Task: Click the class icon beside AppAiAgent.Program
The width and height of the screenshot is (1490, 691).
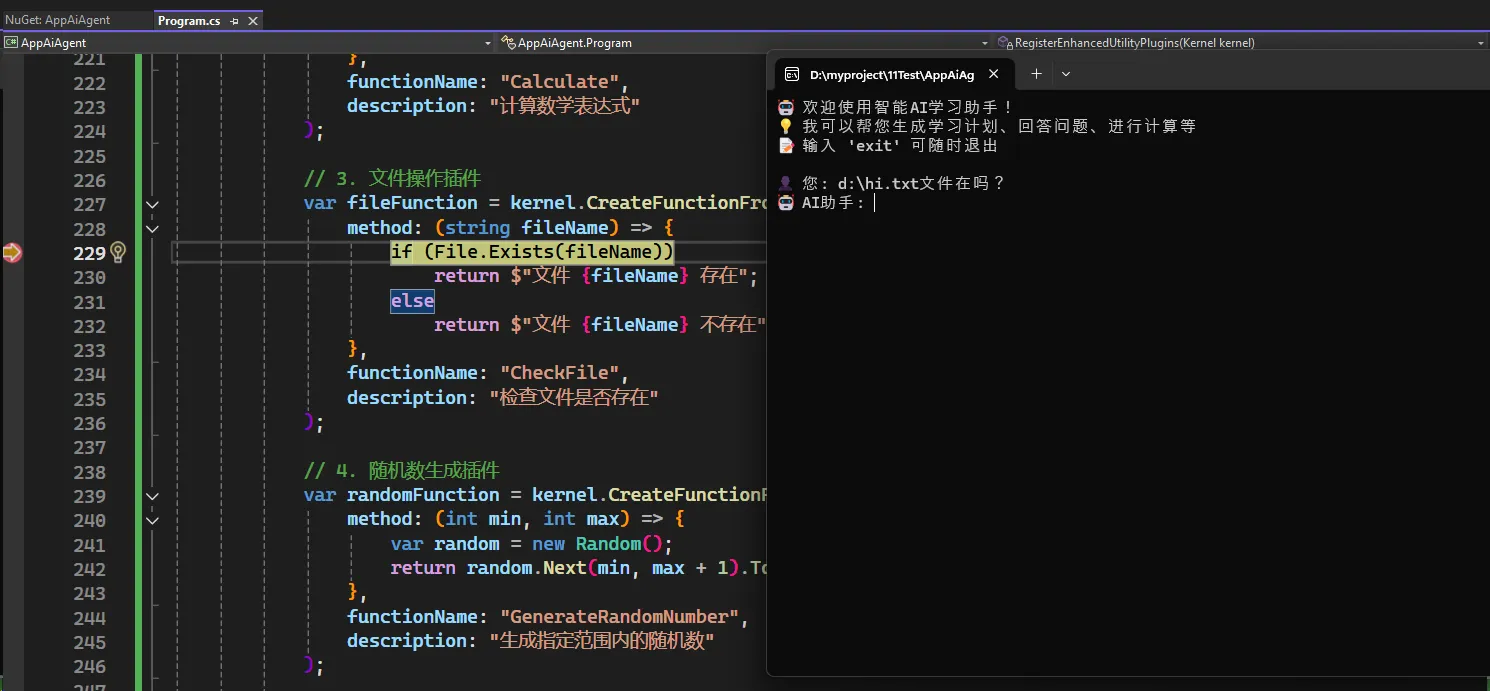Action: [509, 43]
